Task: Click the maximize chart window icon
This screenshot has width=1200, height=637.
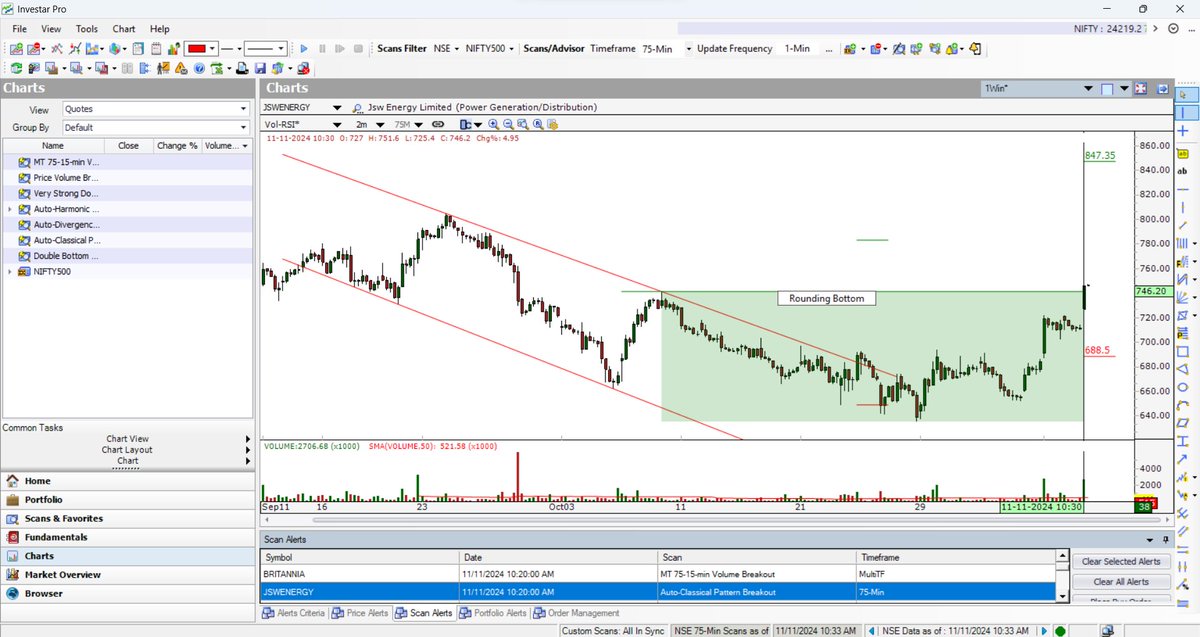Action: point(1140,89)
